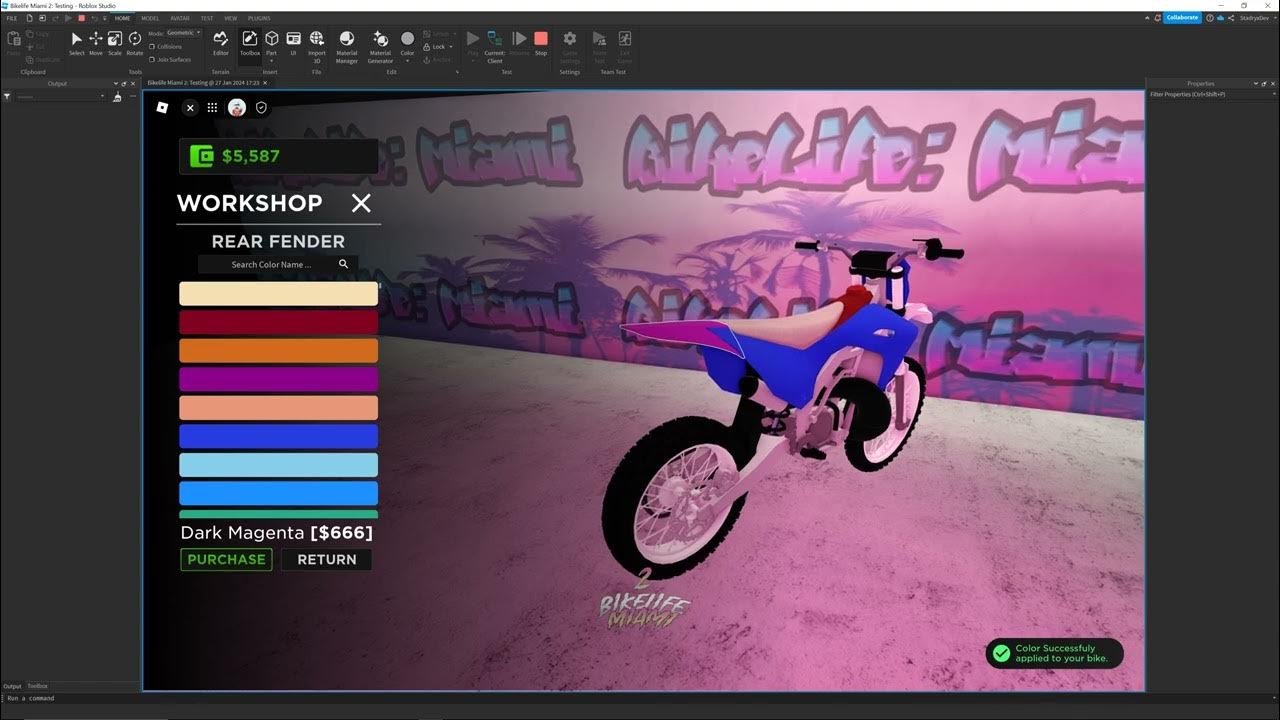Expand the Part dropdown arrow
The height and width of the screenshot is (720, 1280).
[271, 59]
